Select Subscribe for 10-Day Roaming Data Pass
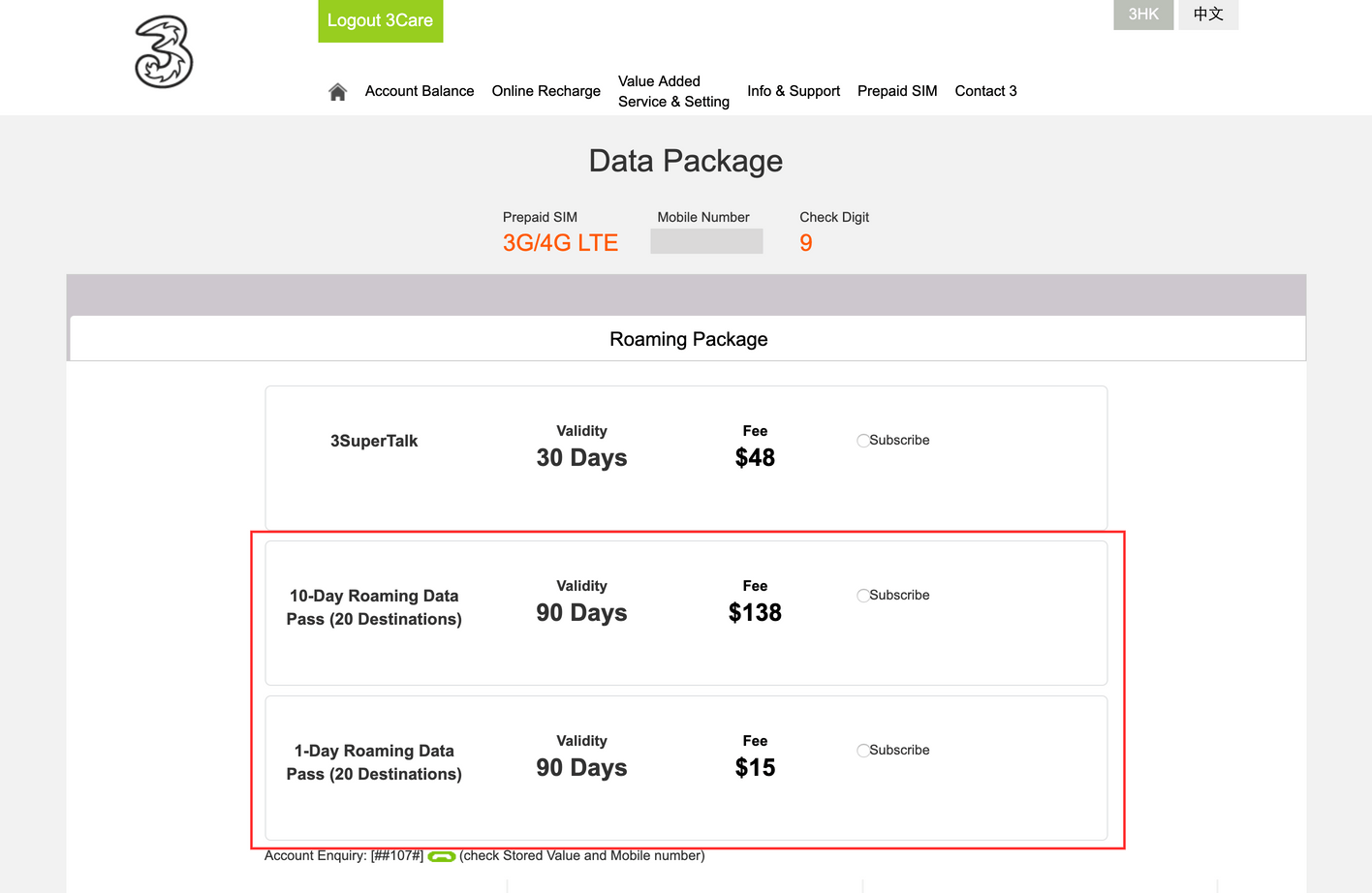Image resolution: width=1372 pixels, height=893 pixels. pos(862,596)
